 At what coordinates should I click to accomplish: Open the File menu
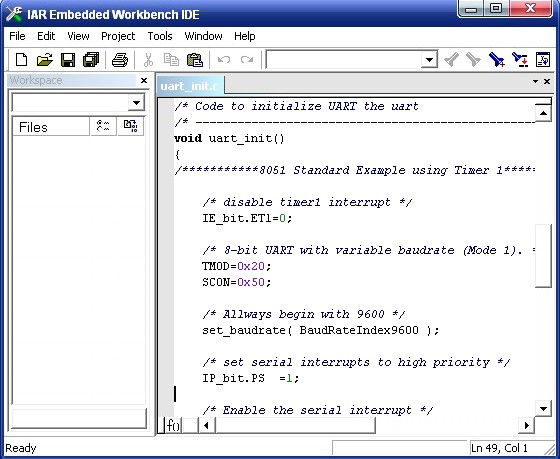point(17,36)
